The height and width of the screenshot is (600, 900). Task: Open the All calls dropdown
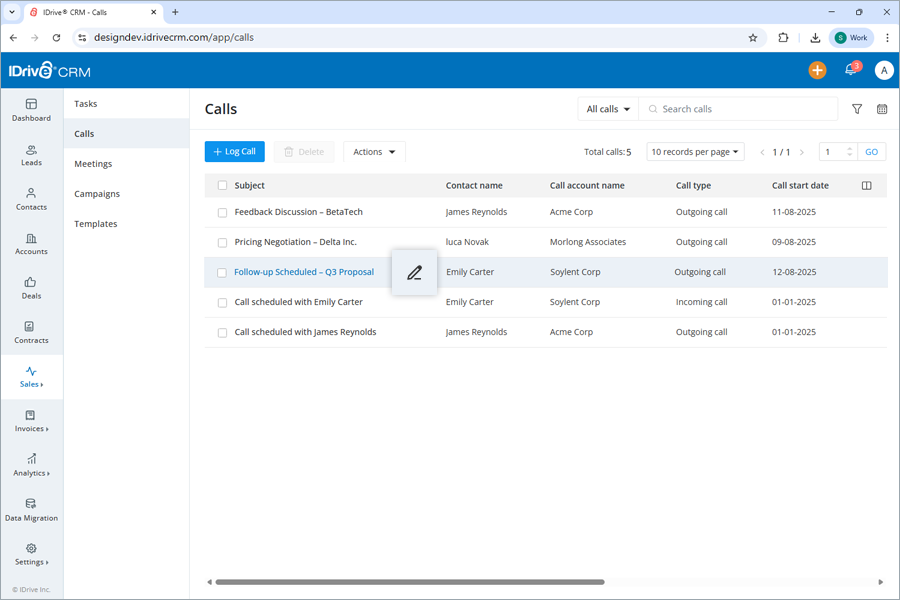coord(605,108)
